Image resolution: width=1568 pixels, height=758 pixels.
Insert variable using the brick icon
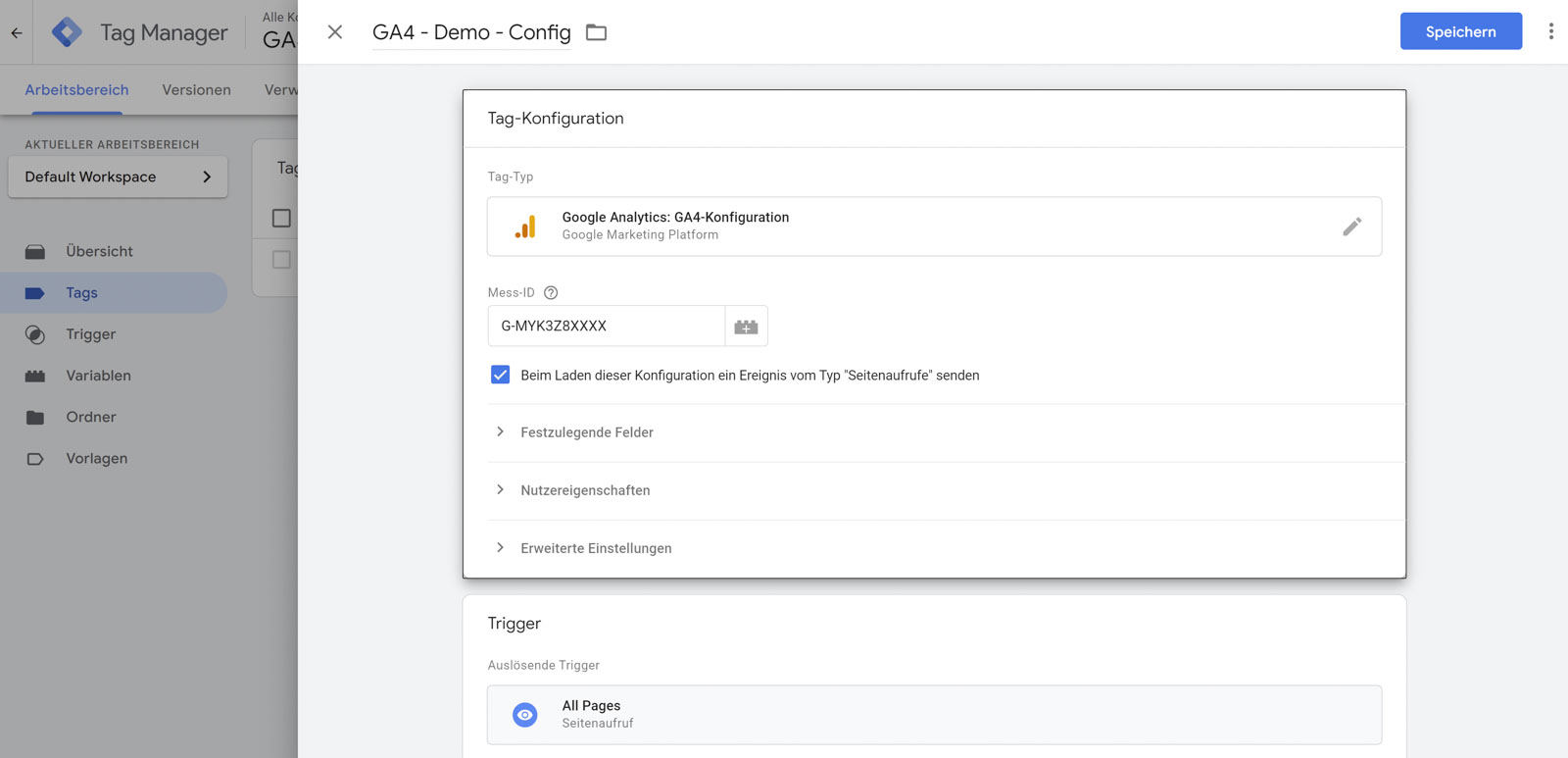pos(746,327)
